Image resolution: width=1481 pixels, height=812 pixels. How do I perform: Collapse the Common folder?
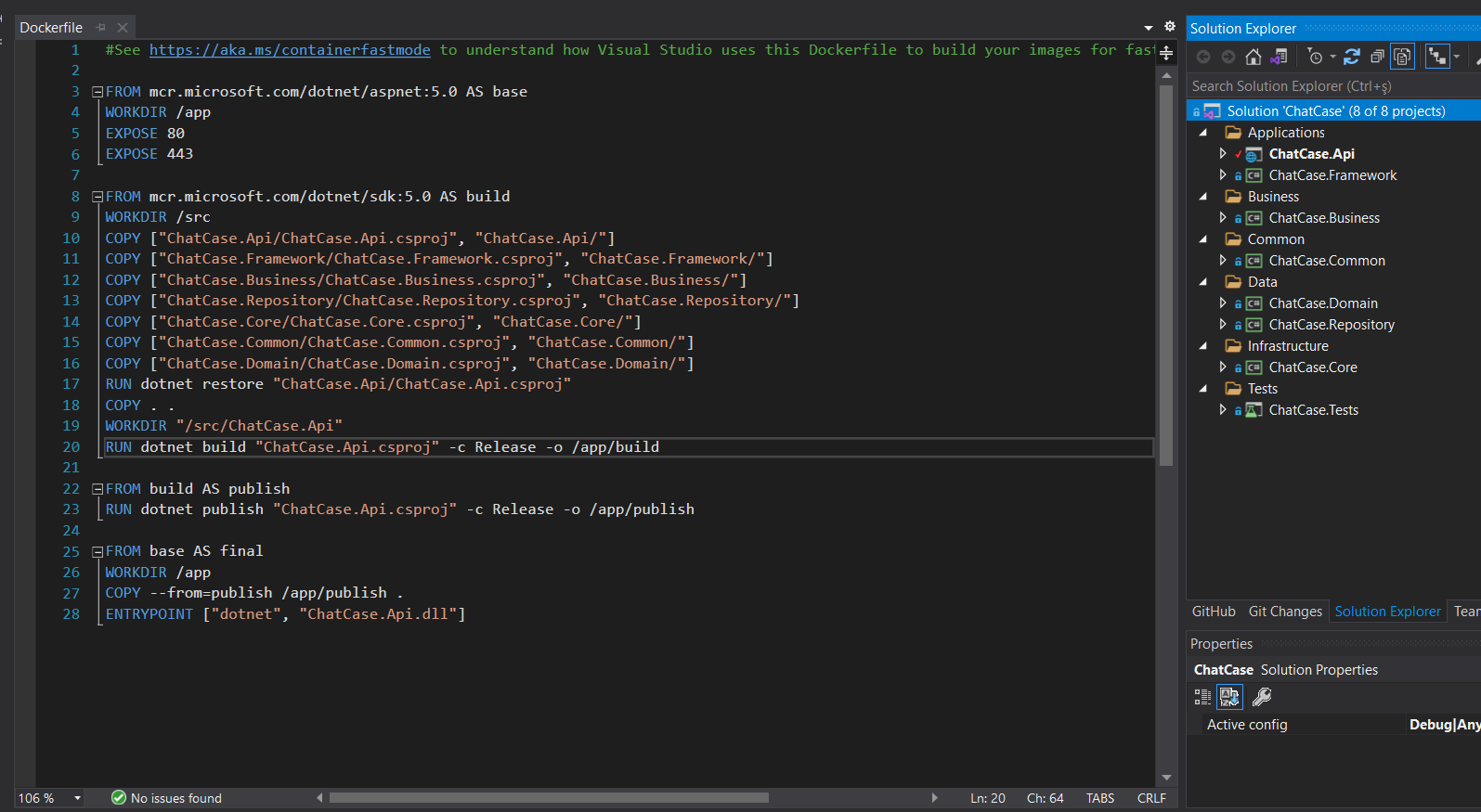point(1203,239)
